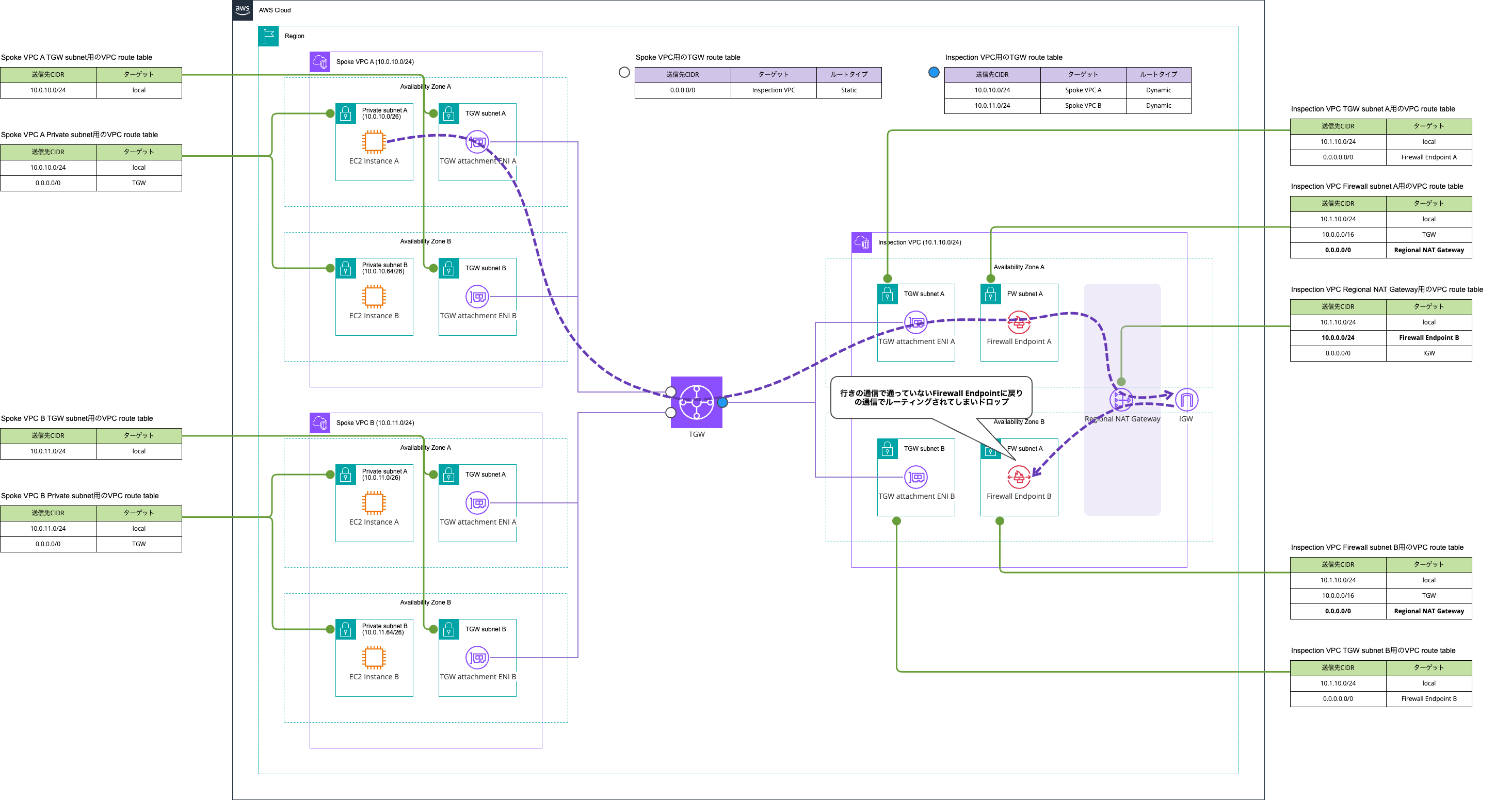Click 'TGW' target in Firewall subnet B route table

[x=1428, y=595]
